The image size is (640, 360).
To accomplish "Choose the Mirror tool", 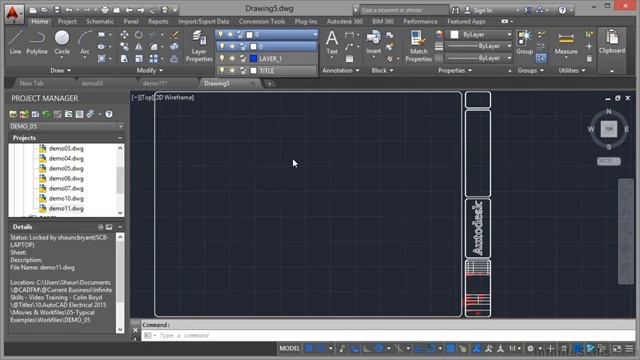I will pyautogui.click(x=139, y=47).
